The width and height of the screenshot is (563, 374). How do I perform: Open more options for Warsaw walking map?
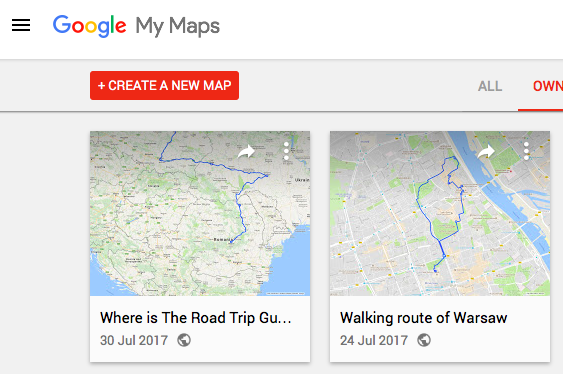click(x=526, y=151)
